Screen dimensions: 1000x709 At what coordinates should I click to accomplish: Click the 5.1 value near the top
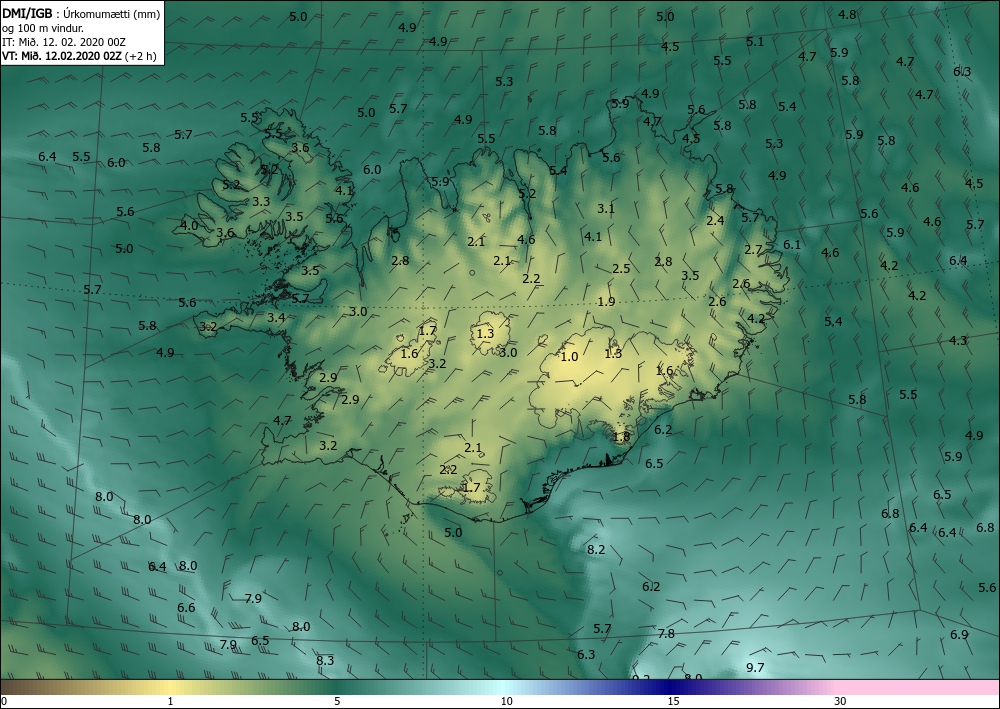click(x=754, y=41)
